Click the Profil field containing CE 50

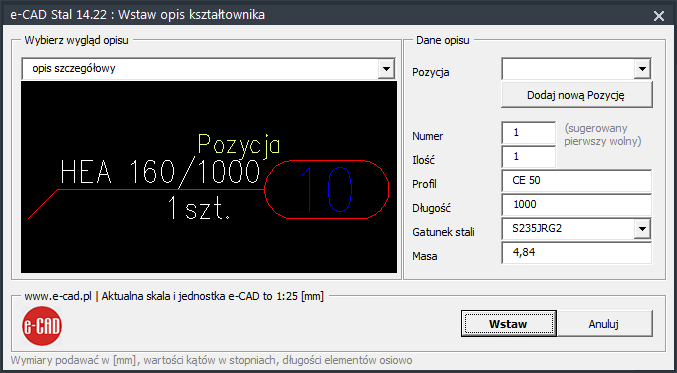click(x=576, y=181)
